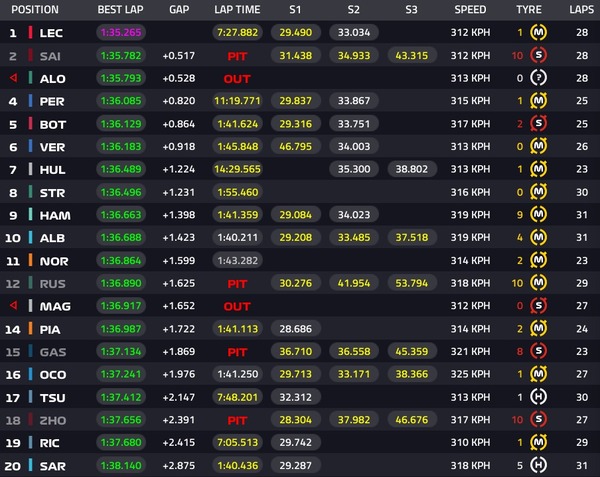Click Hamilton's team color bar
600x477 pixels.
(30, 215)
